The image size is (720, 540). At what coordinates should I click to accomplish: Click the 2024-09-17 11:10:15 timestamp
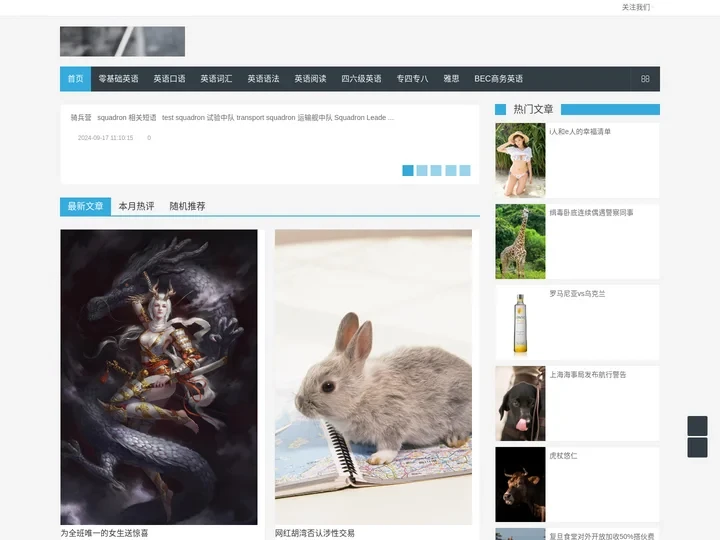click(x=105, y=138)
